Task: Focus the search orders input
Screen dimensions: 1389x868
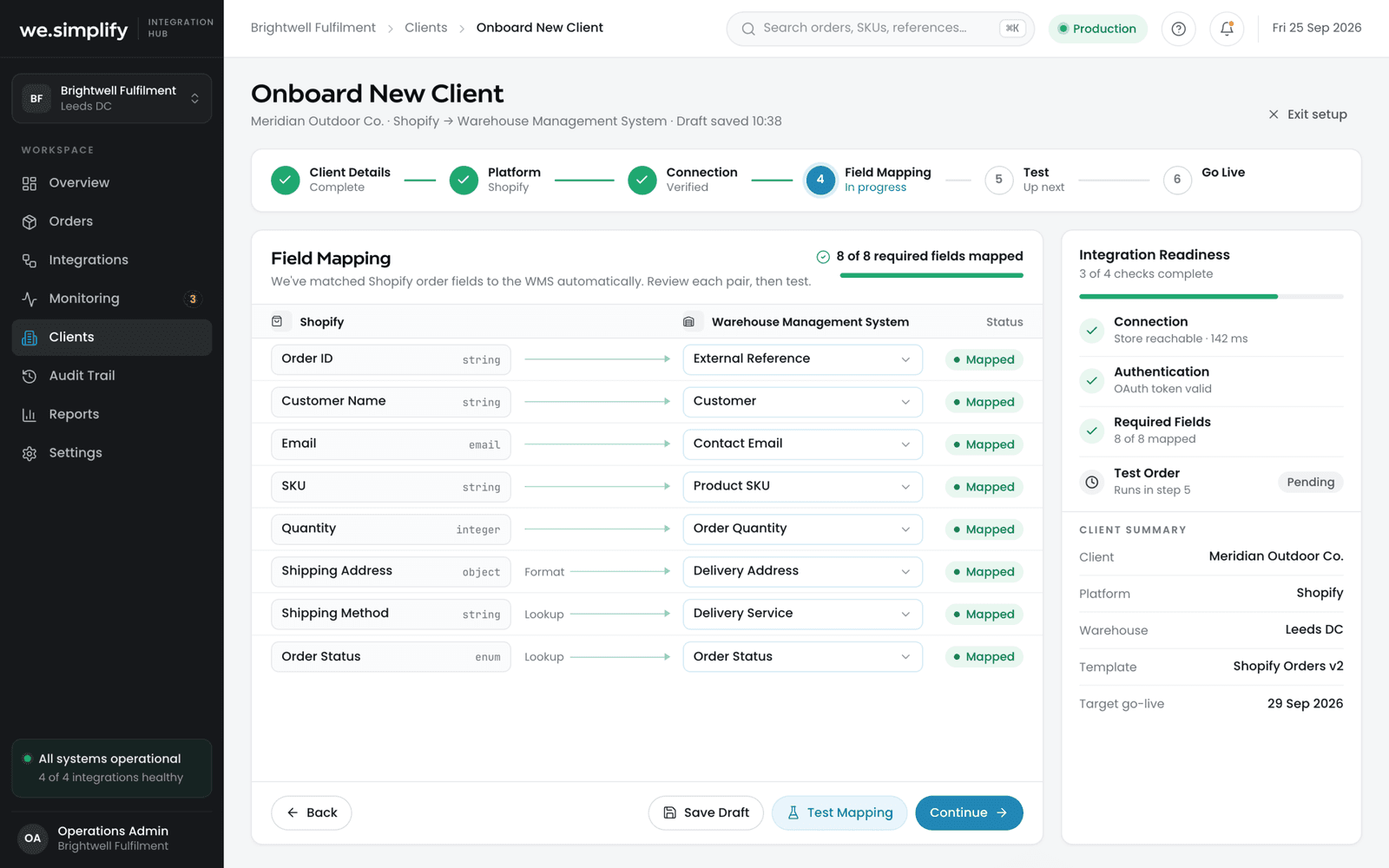Action: tap(880, 29)
